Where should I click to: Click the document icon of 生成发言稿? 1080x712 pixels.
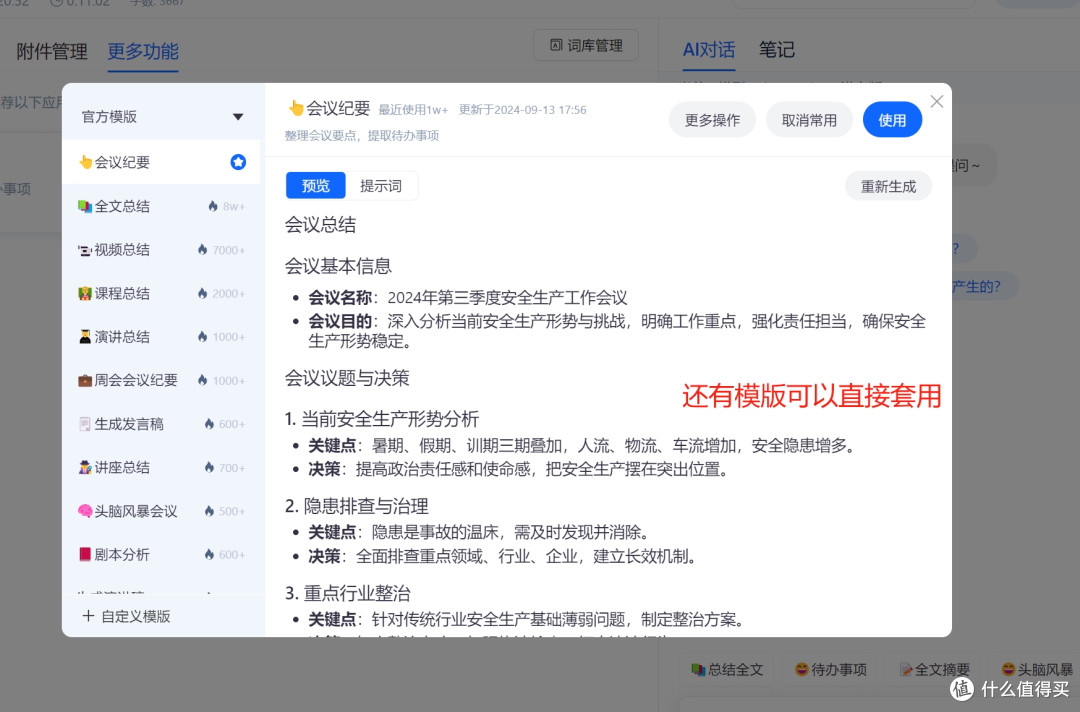click(x=85, y=424)
